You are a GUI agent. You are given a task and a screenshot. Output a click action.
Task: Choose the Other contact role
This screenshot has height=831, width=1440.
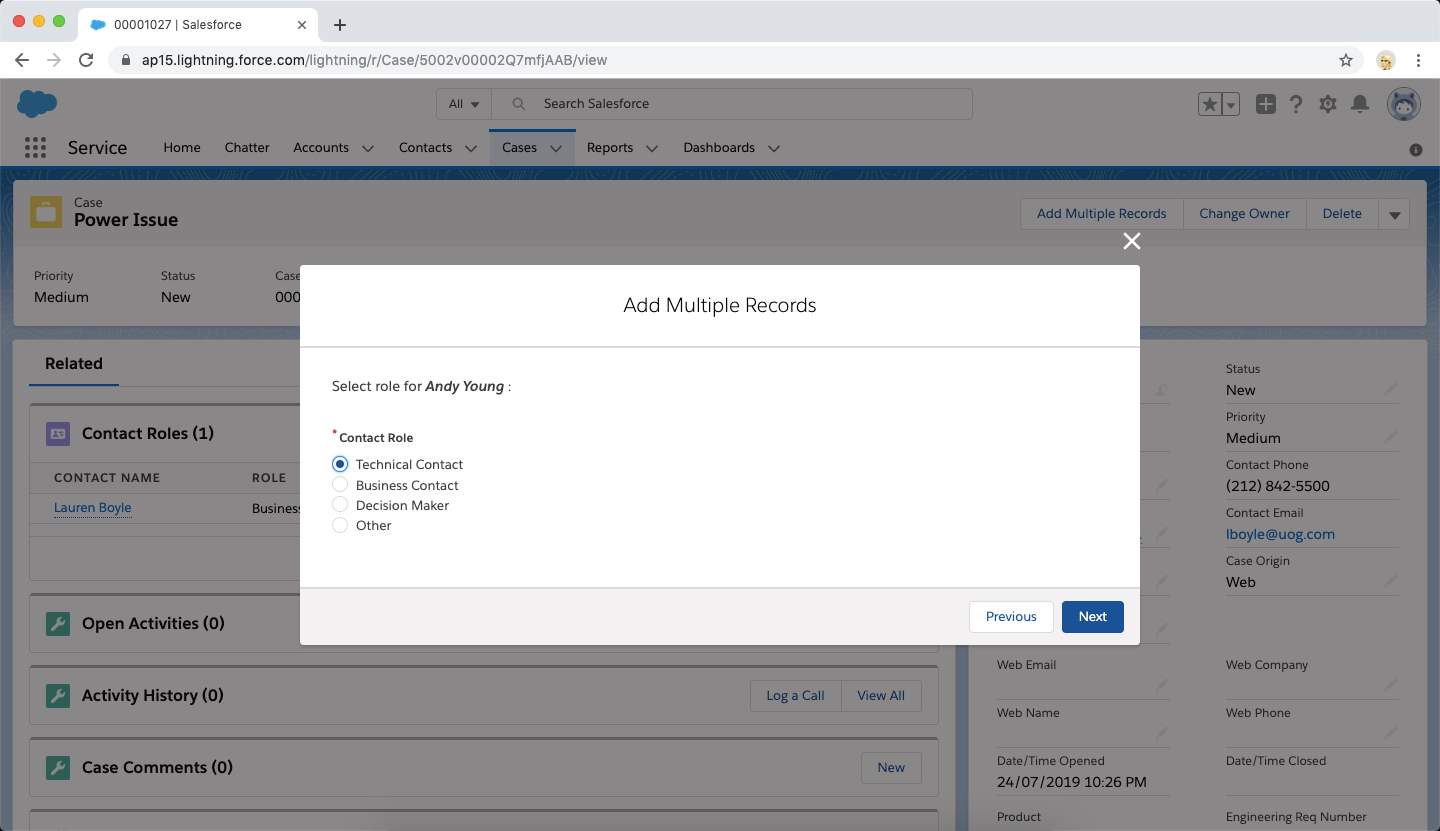(340, 525)
